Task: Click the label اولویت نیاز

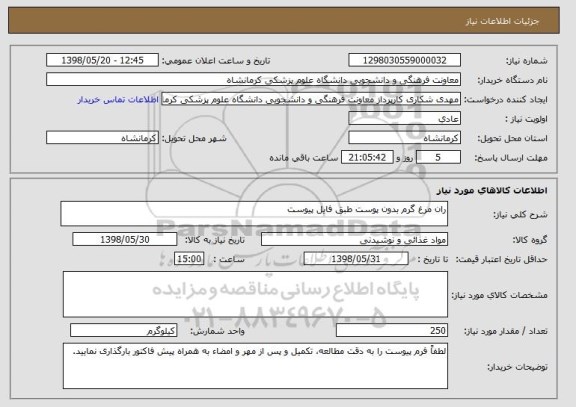Action: pos(526,119)
